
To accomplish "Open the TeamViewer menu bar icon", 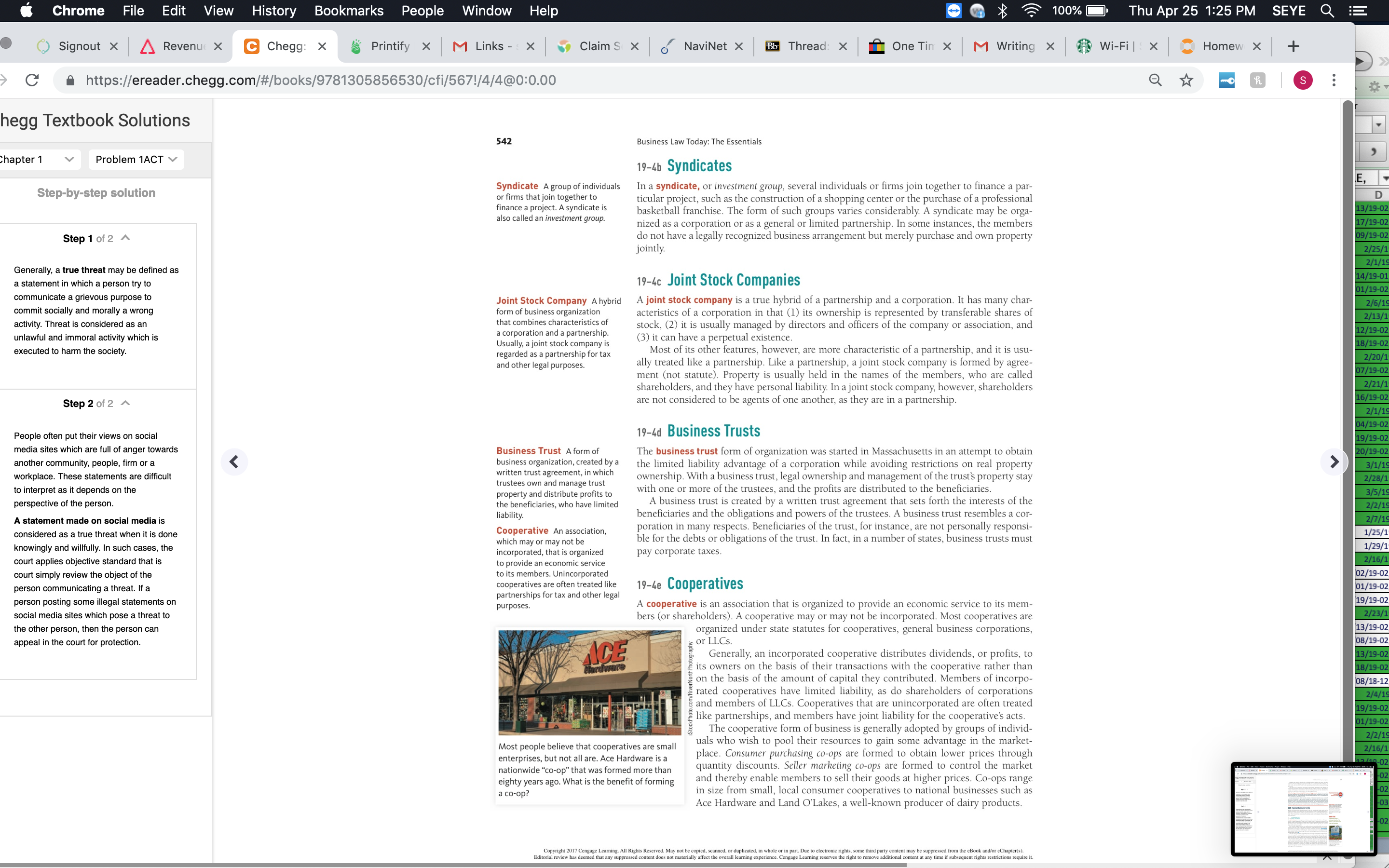I will tap(953, 10).
